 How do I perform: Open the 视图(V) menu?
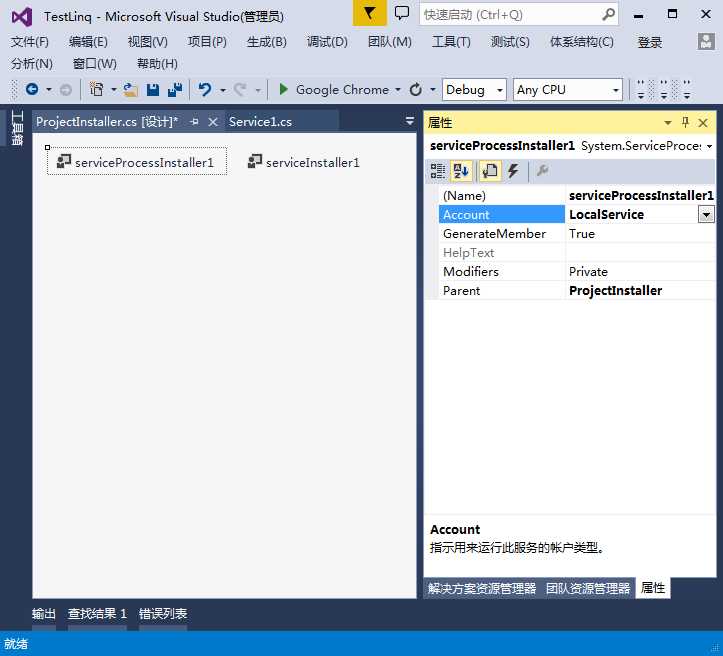148,42
